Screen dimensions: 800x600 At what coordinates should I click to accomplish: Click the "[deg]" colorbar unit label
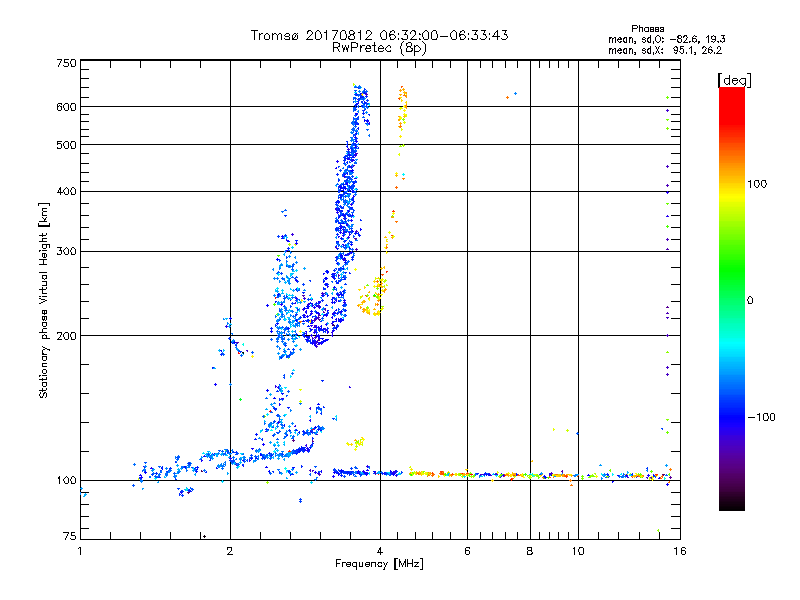pyautogui.click(x=734, y=80)
